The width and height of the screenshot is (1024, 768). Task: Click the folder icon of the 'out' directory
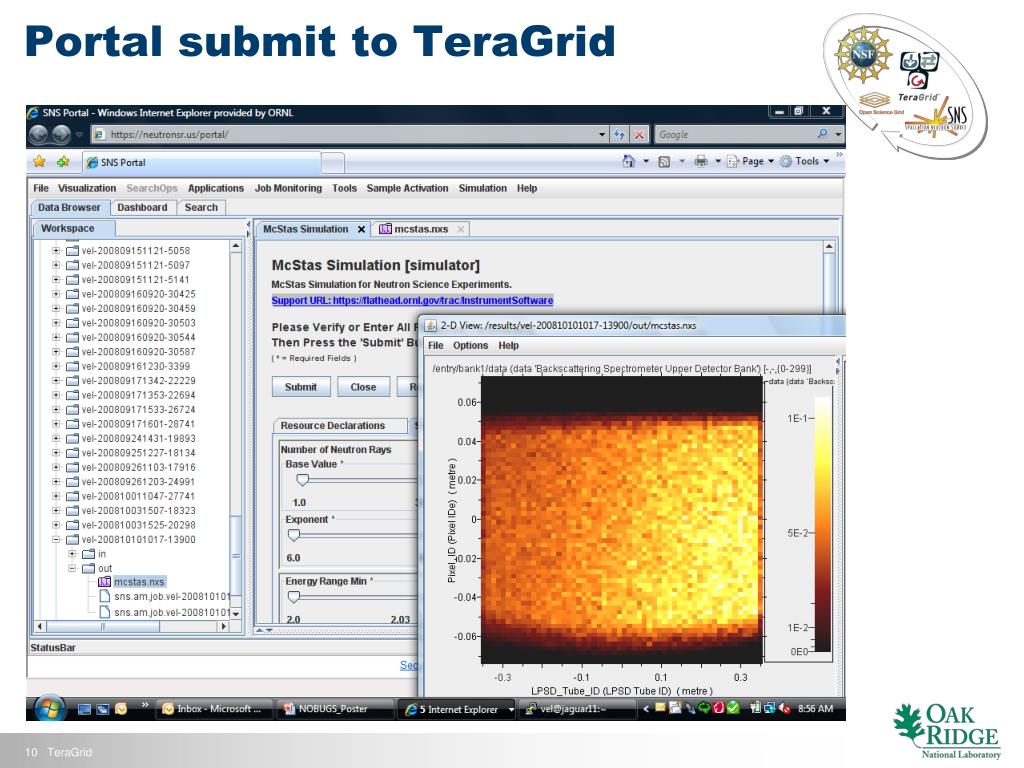(89, 568)
